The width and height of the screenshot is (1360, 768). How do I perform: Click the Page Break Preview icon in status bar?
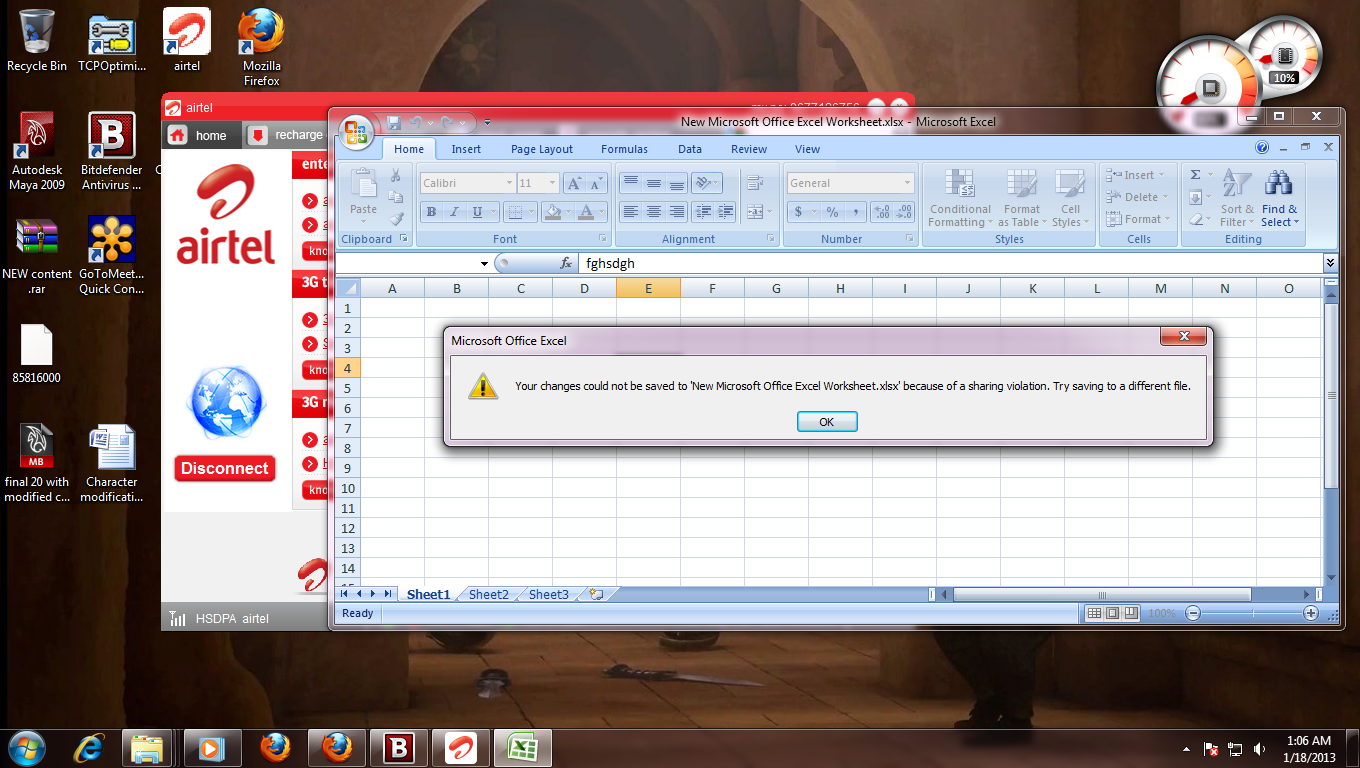[x=1131, y=613]
